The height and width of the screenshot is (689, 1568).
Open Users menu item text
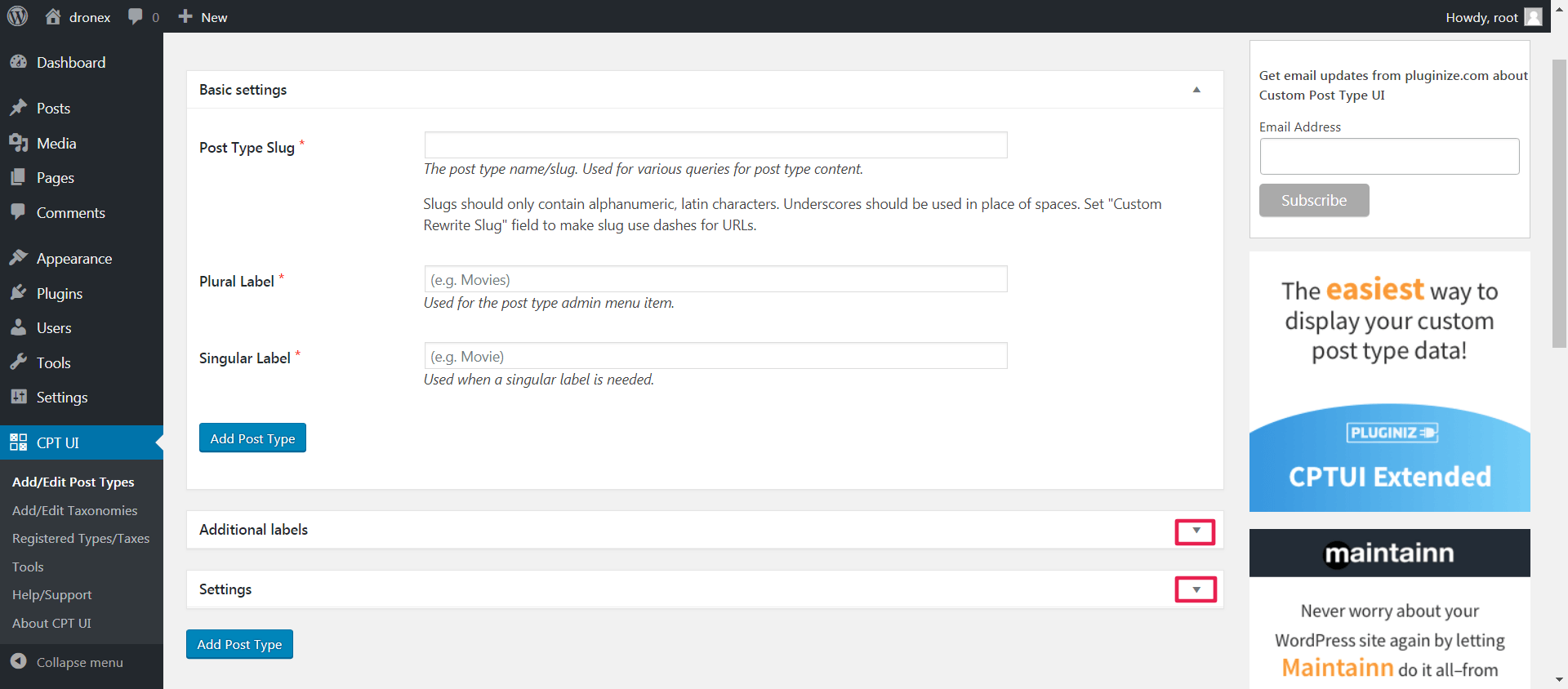[54, 328]
